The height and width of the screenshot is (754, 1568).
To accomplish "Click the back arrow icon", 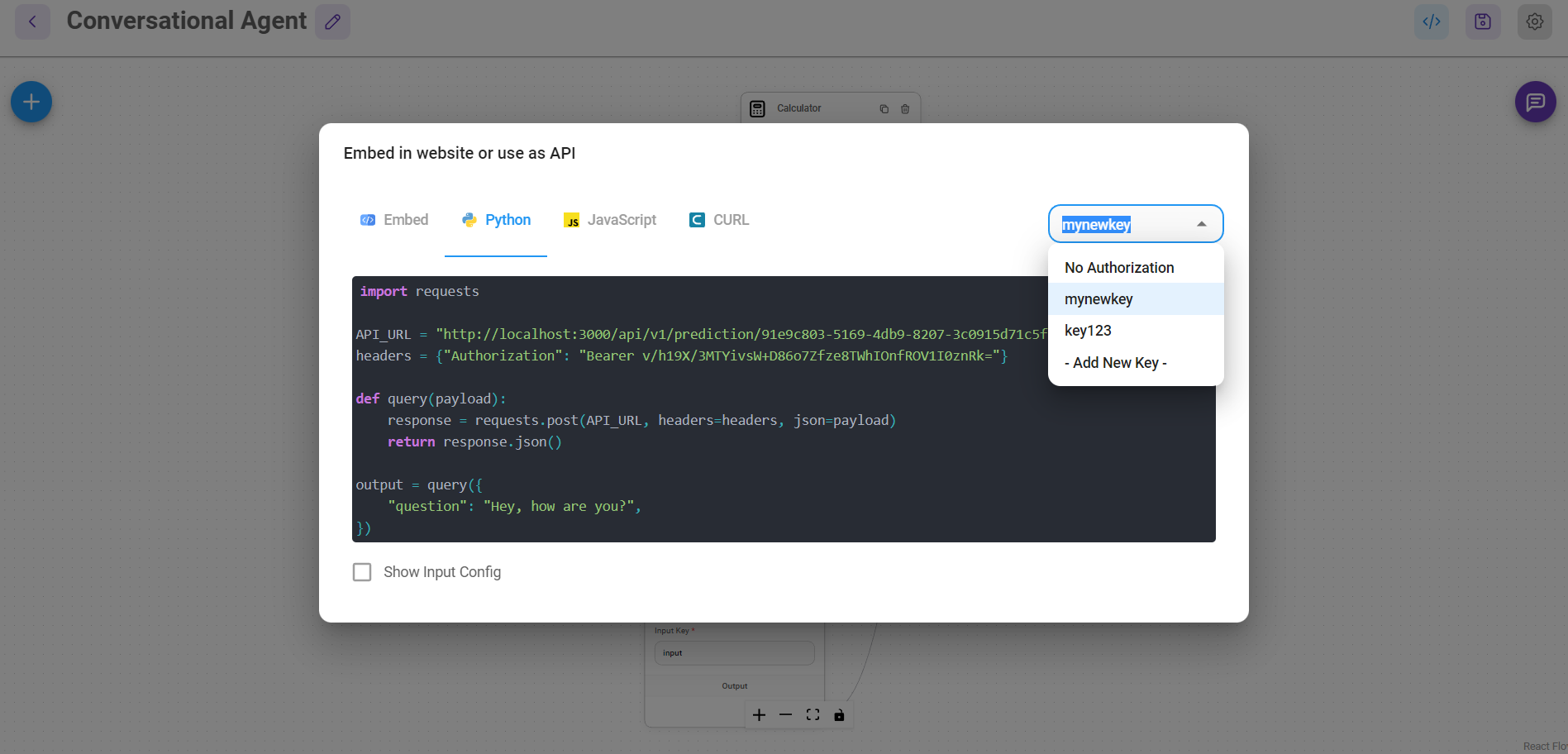I will (x=32, y=21).
